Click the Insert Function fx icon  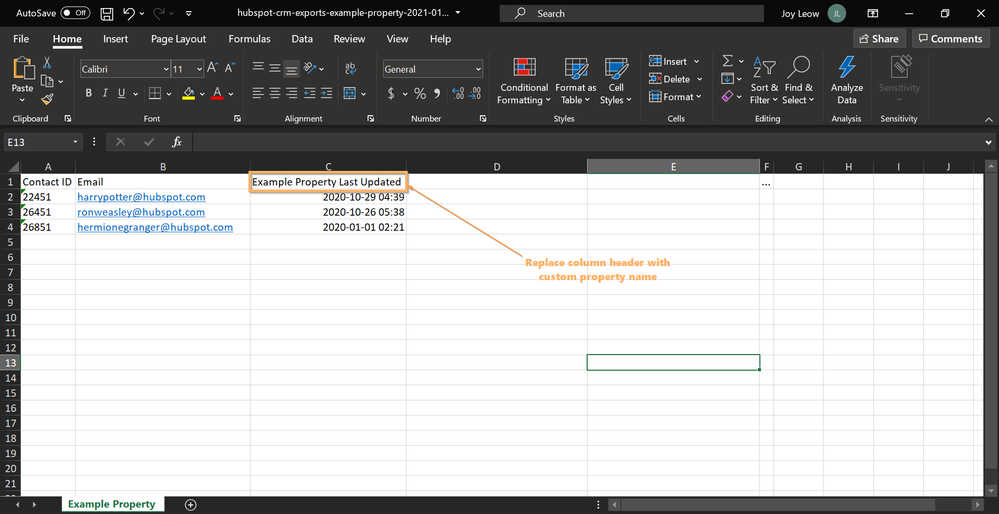pyautogui.click(x=177, y=142)
